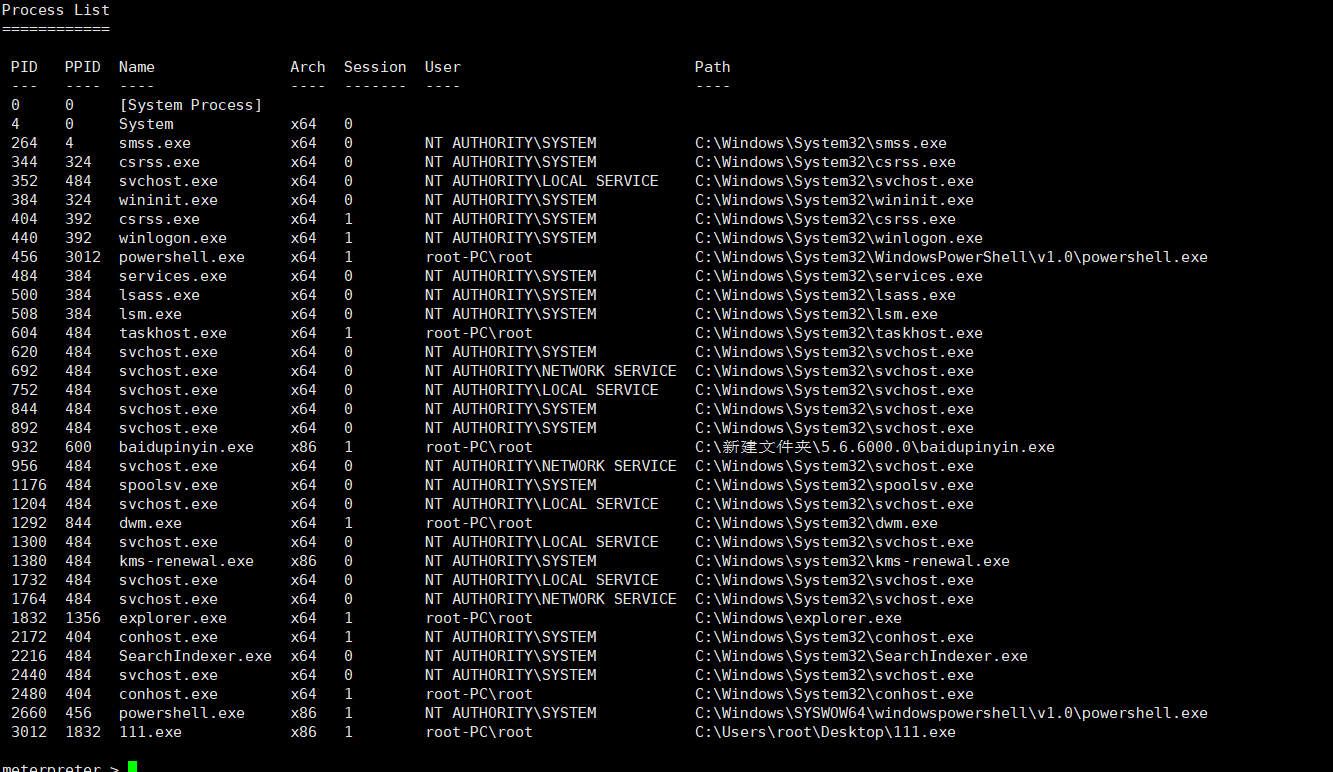This screenshot has height=772, width=1333.
Task: Select the "taskhost.exe" process name
Action: point(173,333)
